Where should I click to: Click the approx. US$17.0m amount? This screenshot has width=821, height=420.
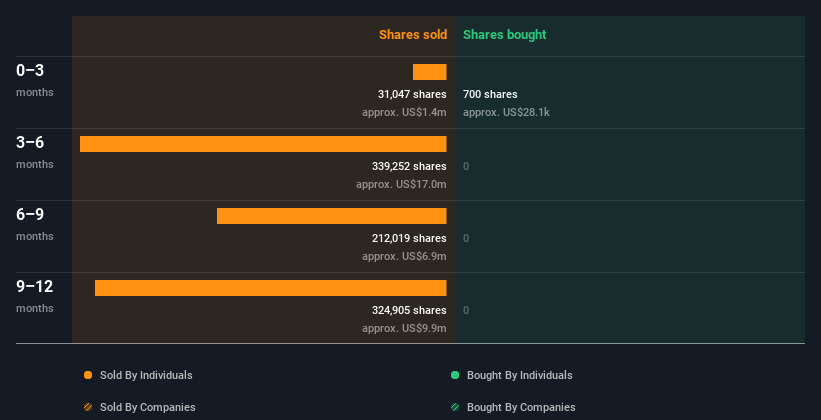click(x=401, y=184)
